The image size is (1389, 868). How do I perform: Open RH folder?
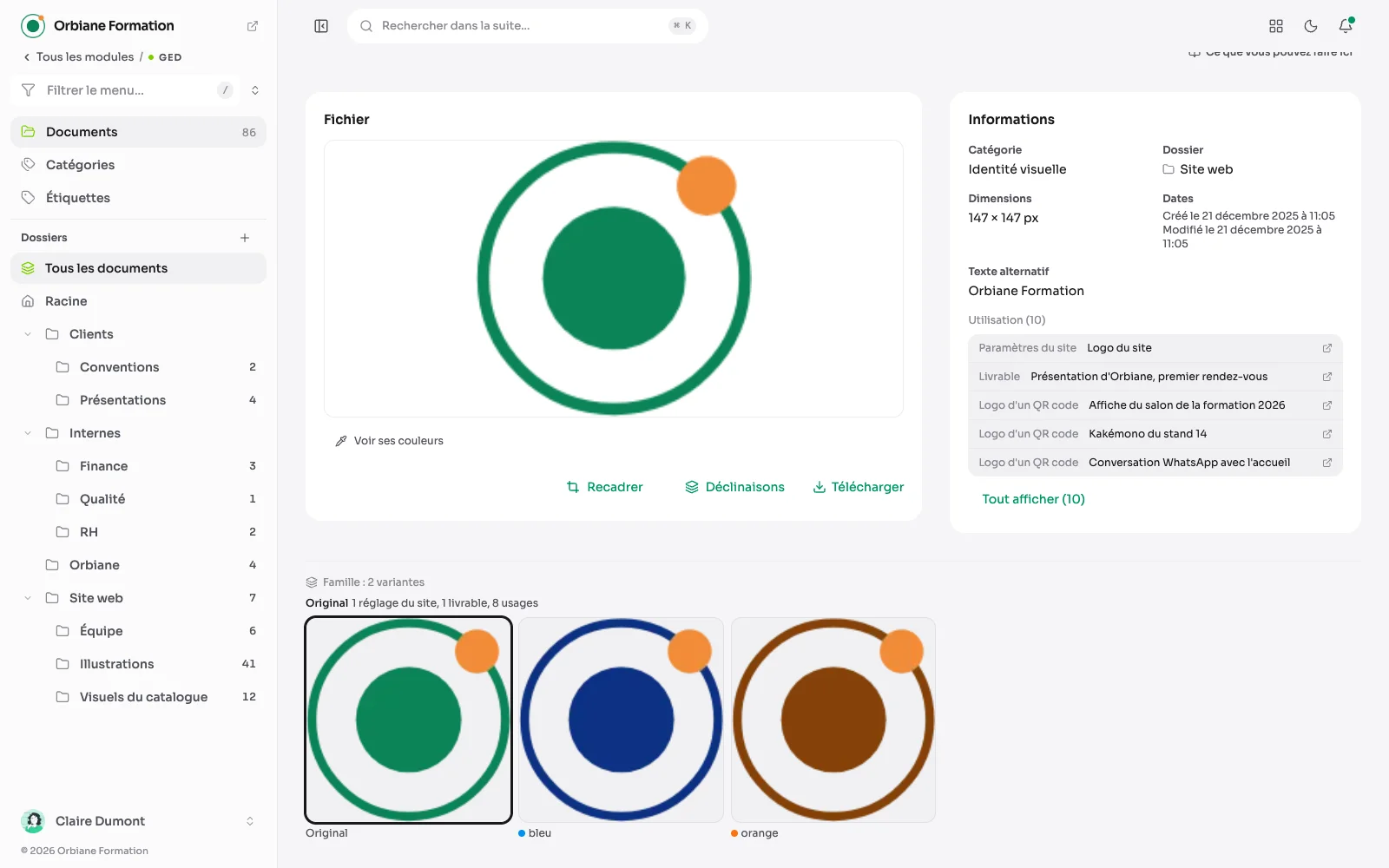tap(156, 532)
